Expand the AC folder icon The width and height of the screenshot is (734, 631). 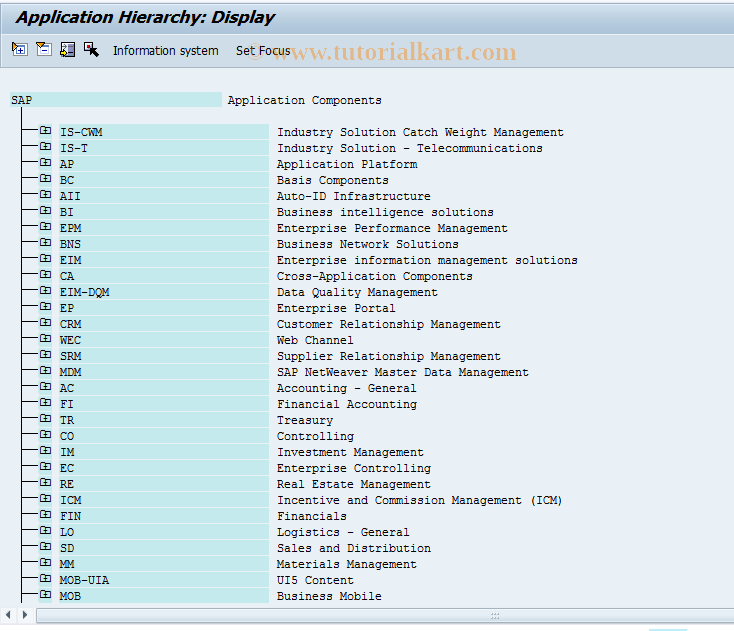pyautogui.click(x=45, y=387)
